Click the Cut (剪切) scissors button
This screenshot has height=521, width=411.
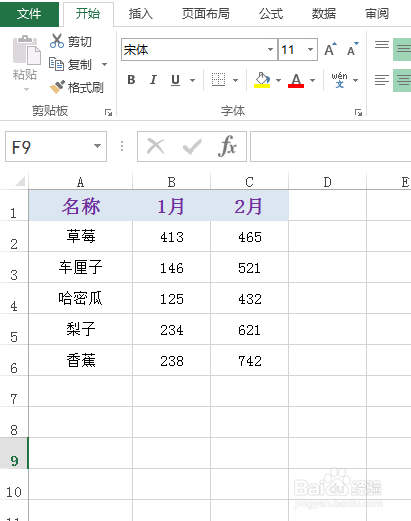tap(71, 41)
